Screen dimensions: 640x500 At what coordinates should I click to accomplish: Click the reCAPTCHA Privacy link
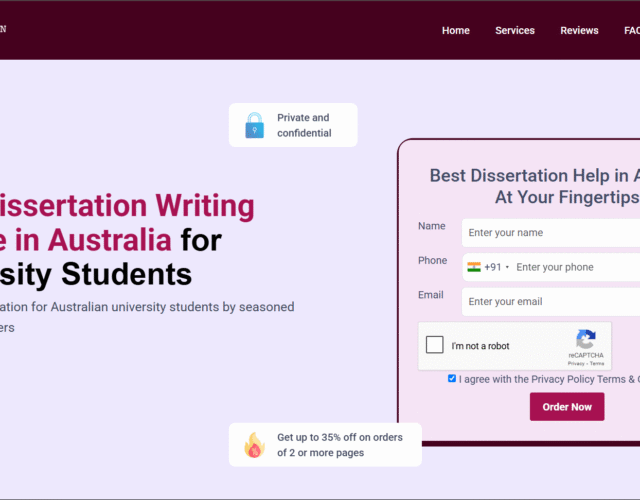click(x=576, y=363)
